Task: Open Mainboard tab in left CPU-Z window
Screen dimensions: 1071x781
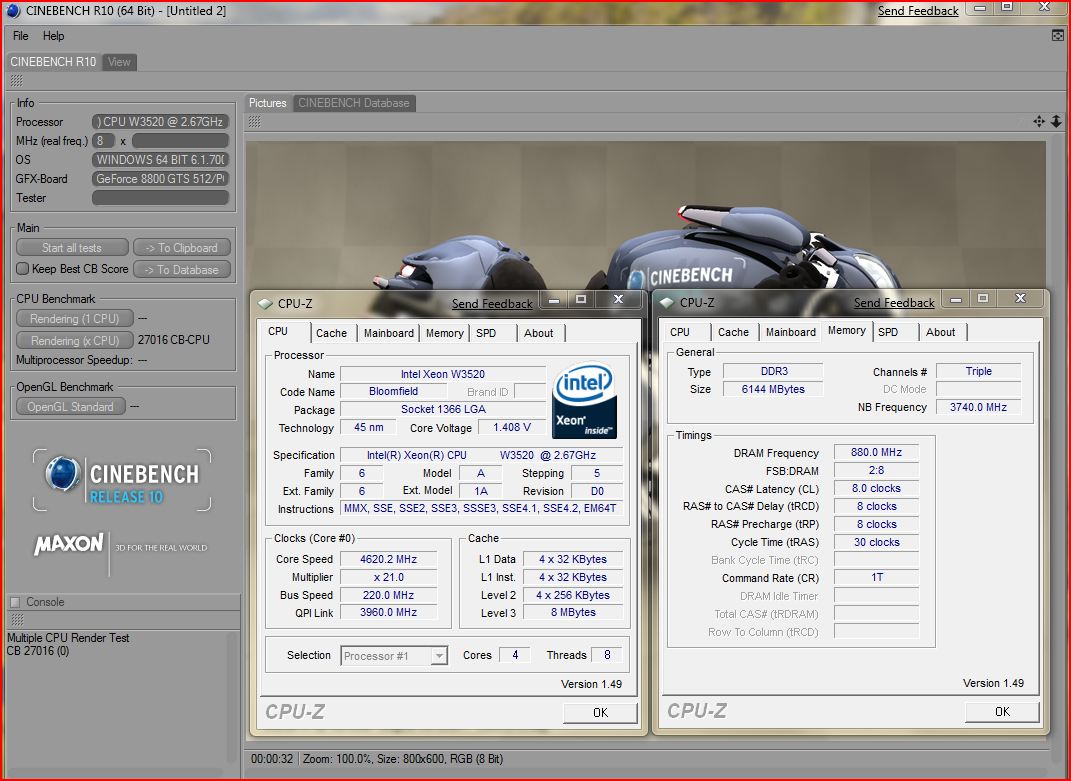Action: pyautogui.click(x=389, y=333)
